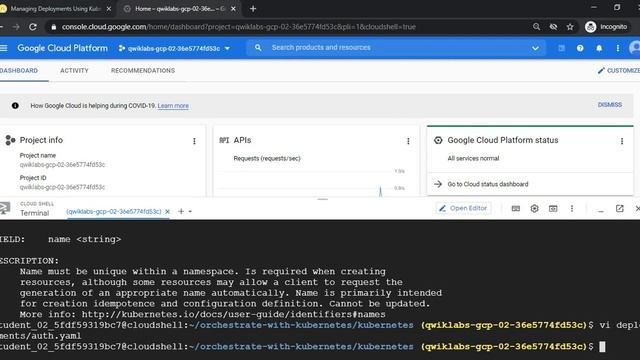Click the Google Cloud Platform logo
640x360 pixels.
62,48
